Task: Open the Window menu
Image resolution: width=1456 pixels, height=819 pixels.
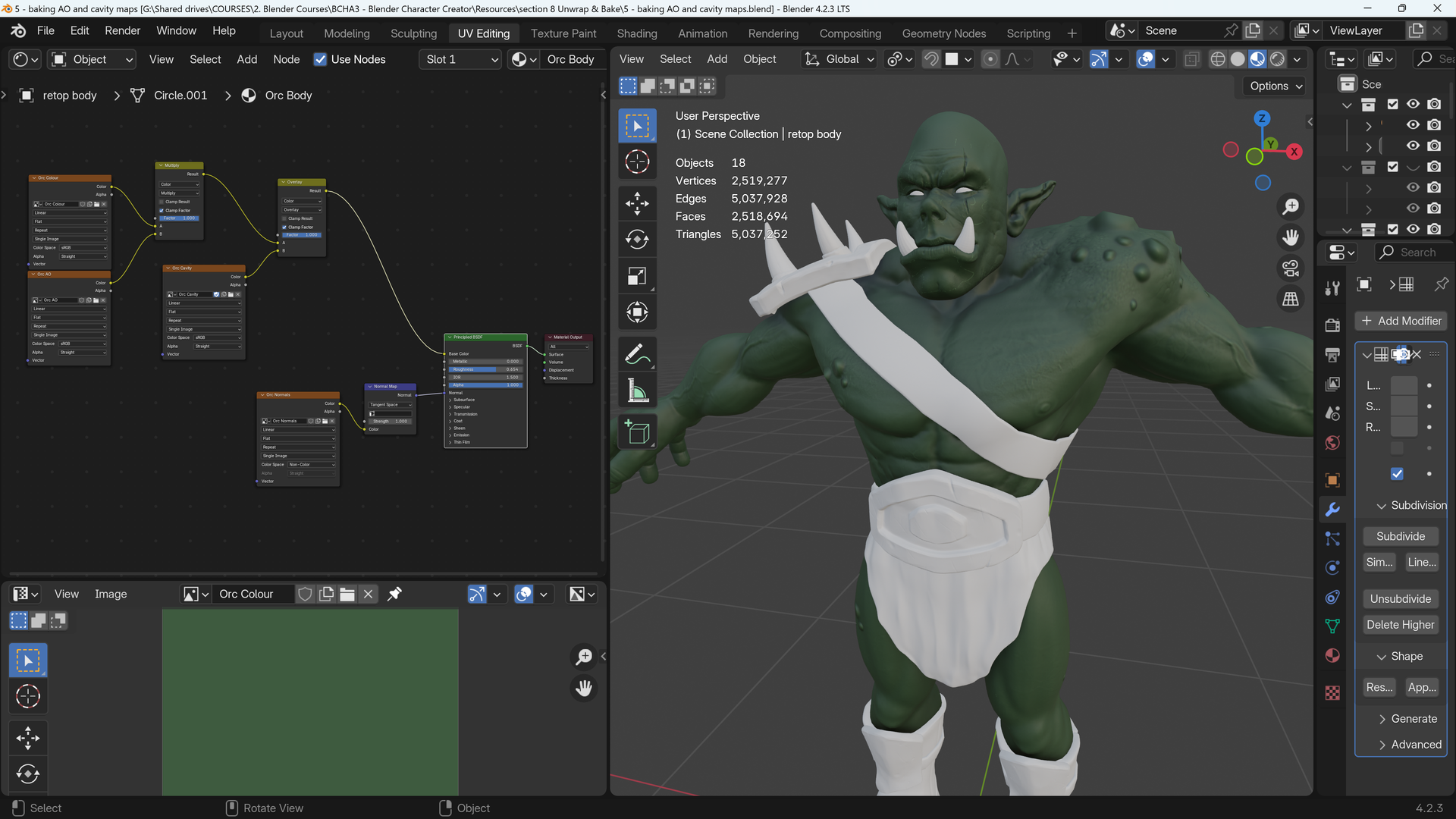Action: tap(176, 30)
